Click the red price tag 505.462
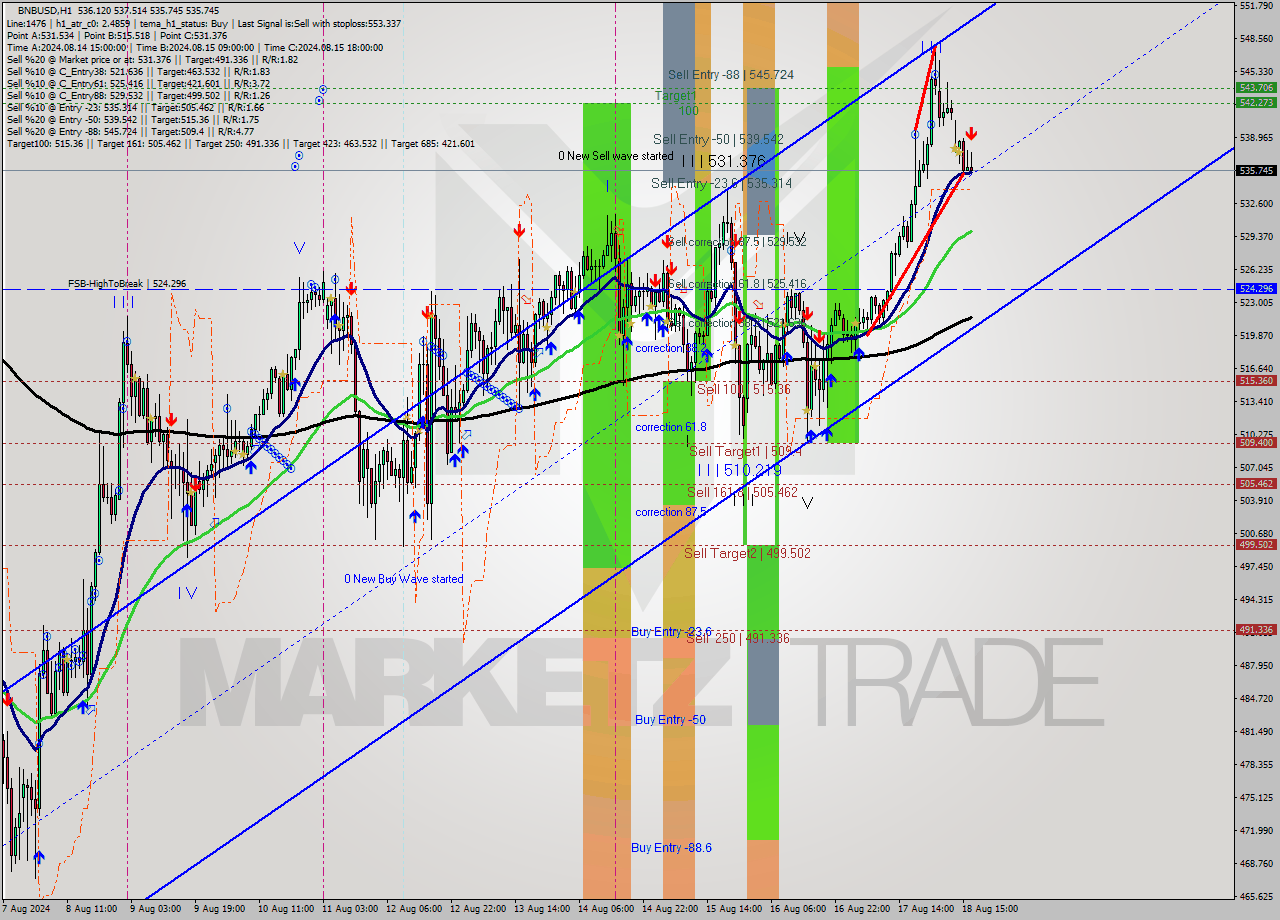The height and width of the screenshot is (920, 1280). coord(1256,483)
